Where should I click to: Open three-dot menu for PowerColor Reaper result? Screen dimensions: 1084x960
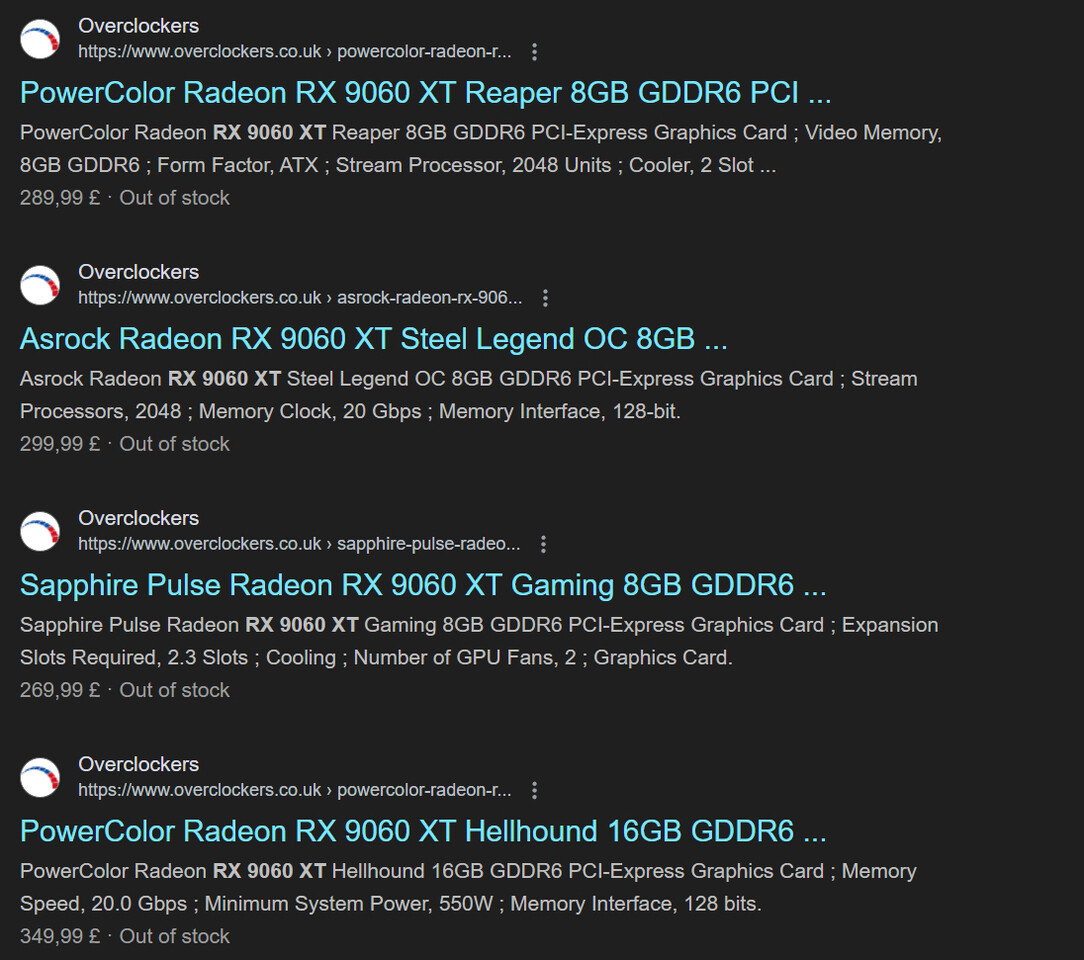tap(534, 52)
